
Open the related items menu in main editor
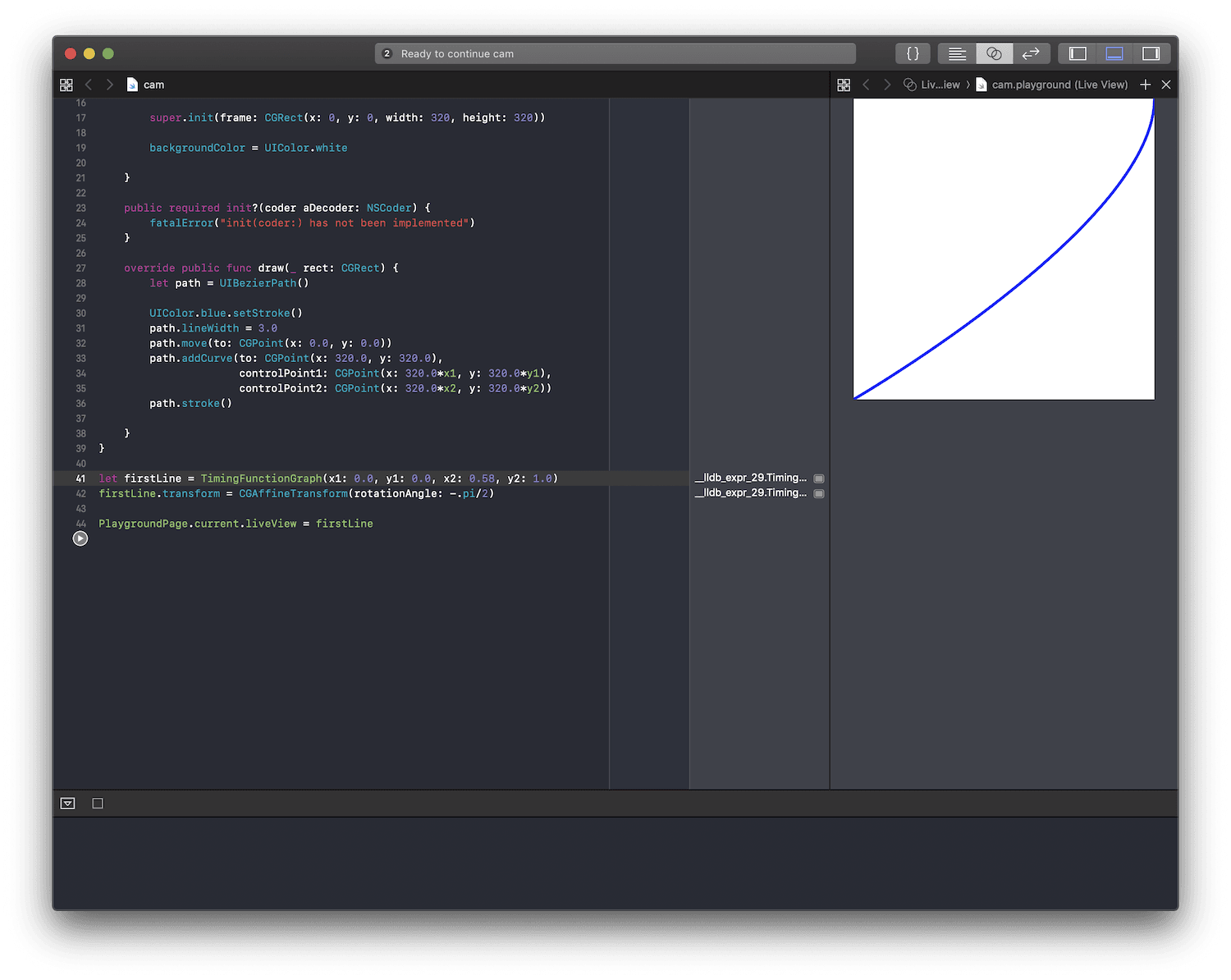pos(66,85)
